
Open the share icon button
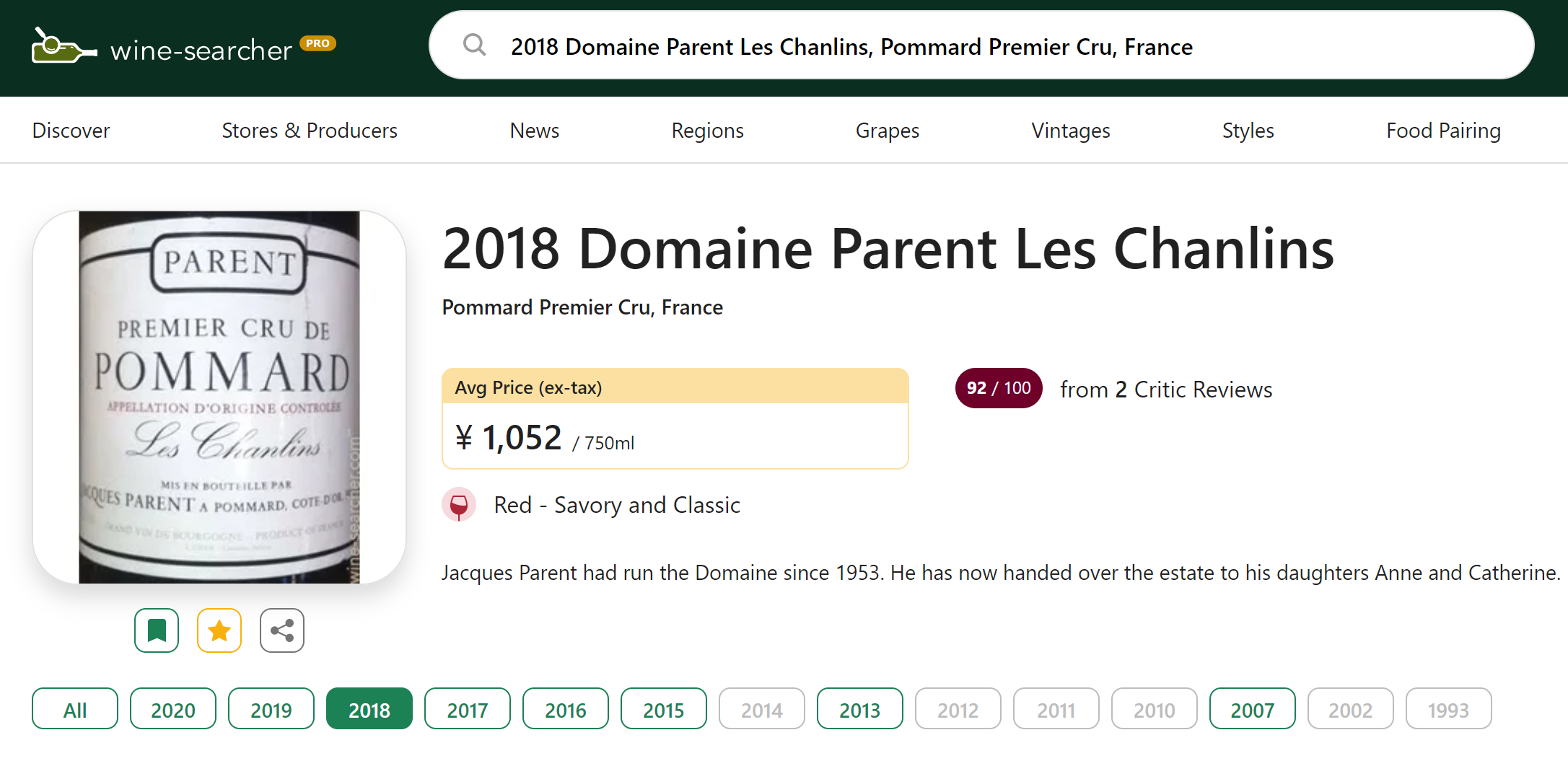click(282, 630)
